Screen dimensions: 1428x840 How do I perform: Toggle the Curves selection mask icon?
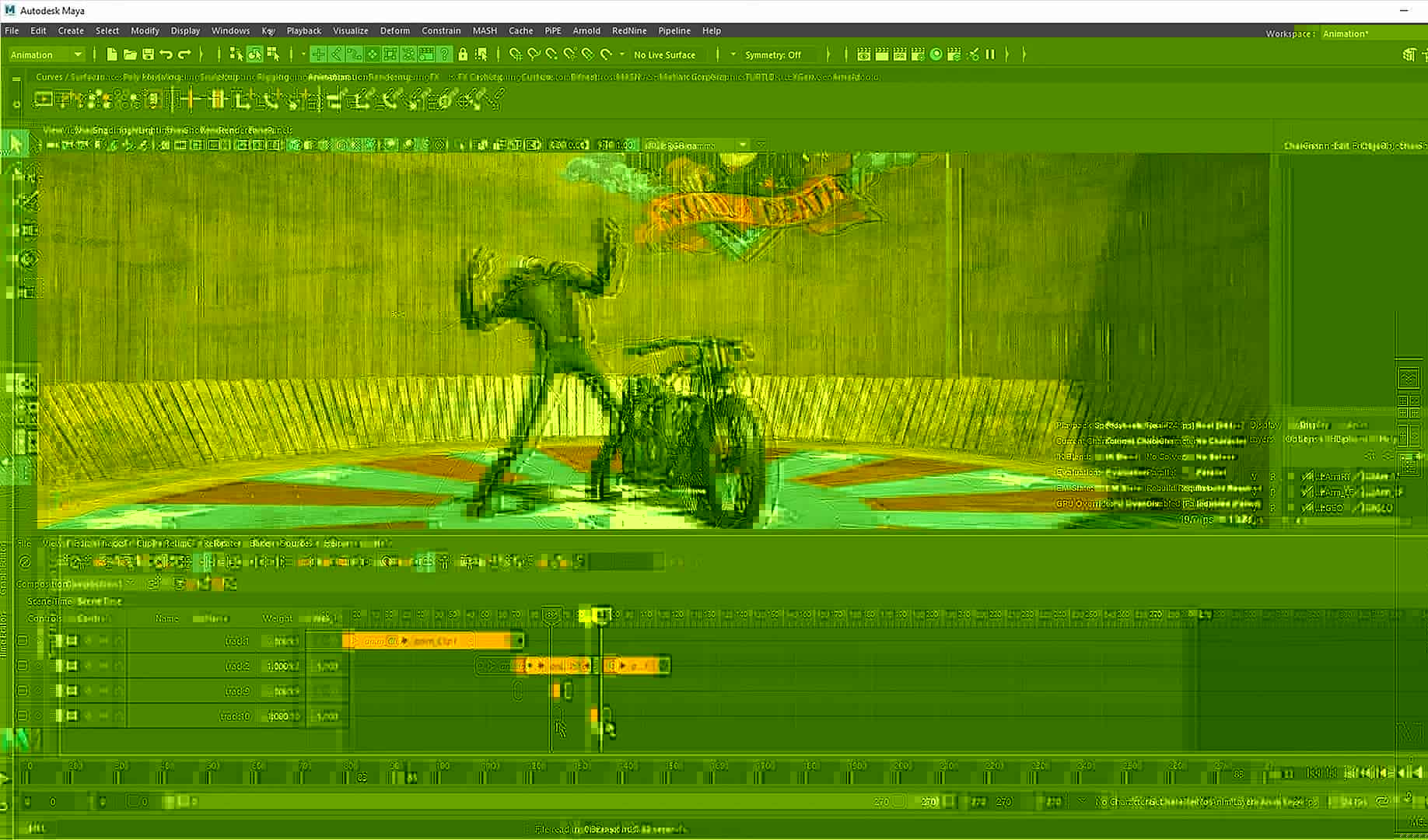tap(355, 54)
